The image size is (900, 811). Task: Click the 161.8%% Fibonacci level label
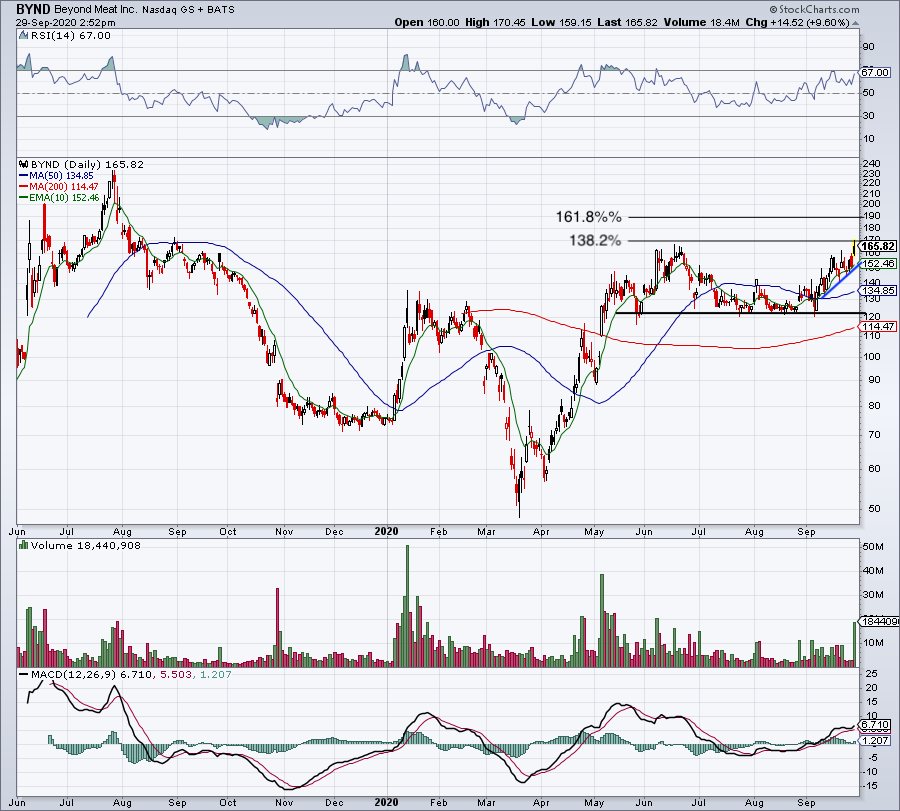point(588,217)
